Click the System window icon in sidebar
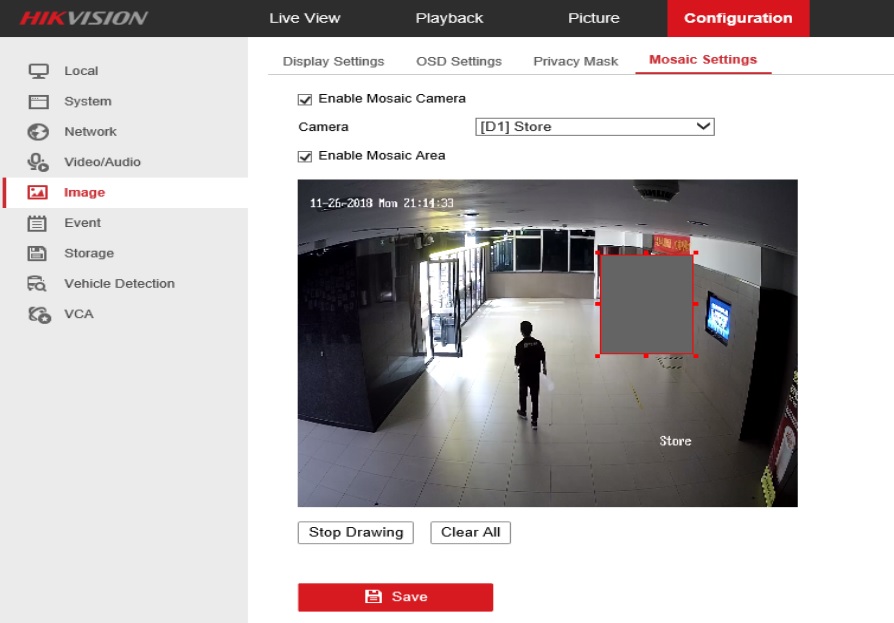The width and height of the screenshot is (894, 623). click(x=38, y=101)
